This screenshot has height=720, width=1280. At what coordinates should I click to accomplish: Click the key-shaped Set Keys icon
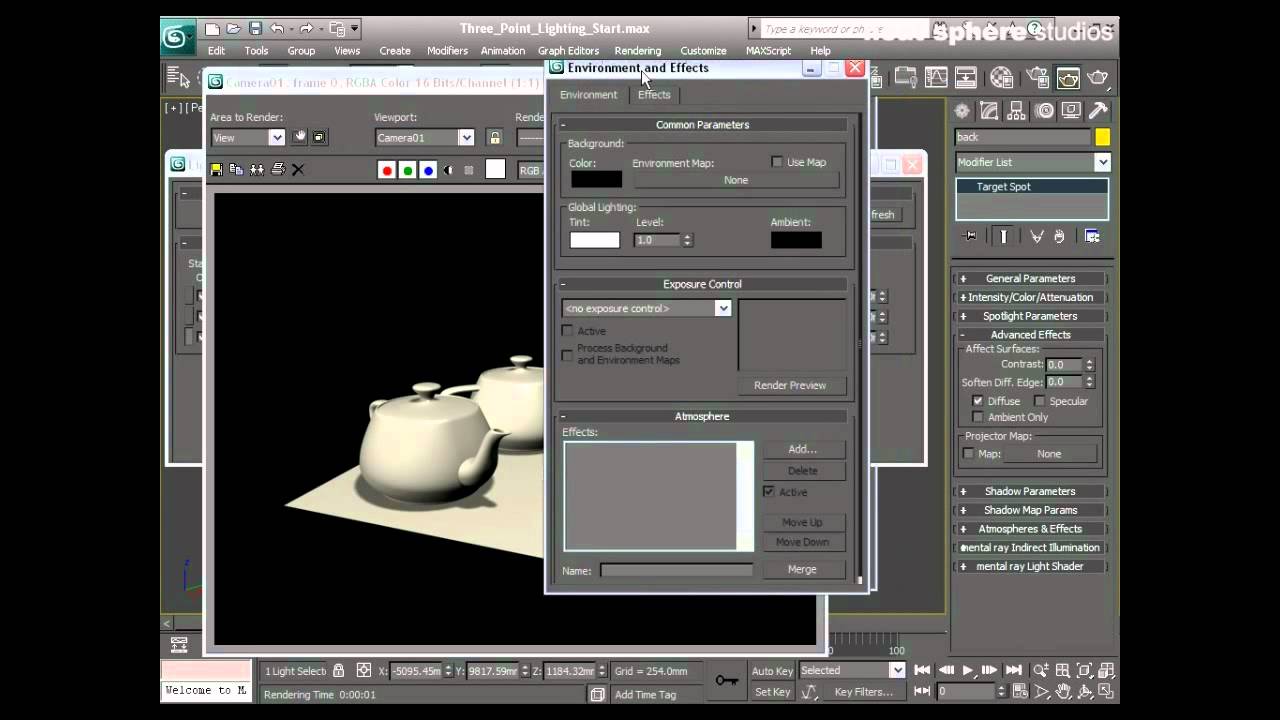click(x=727, y=680)
